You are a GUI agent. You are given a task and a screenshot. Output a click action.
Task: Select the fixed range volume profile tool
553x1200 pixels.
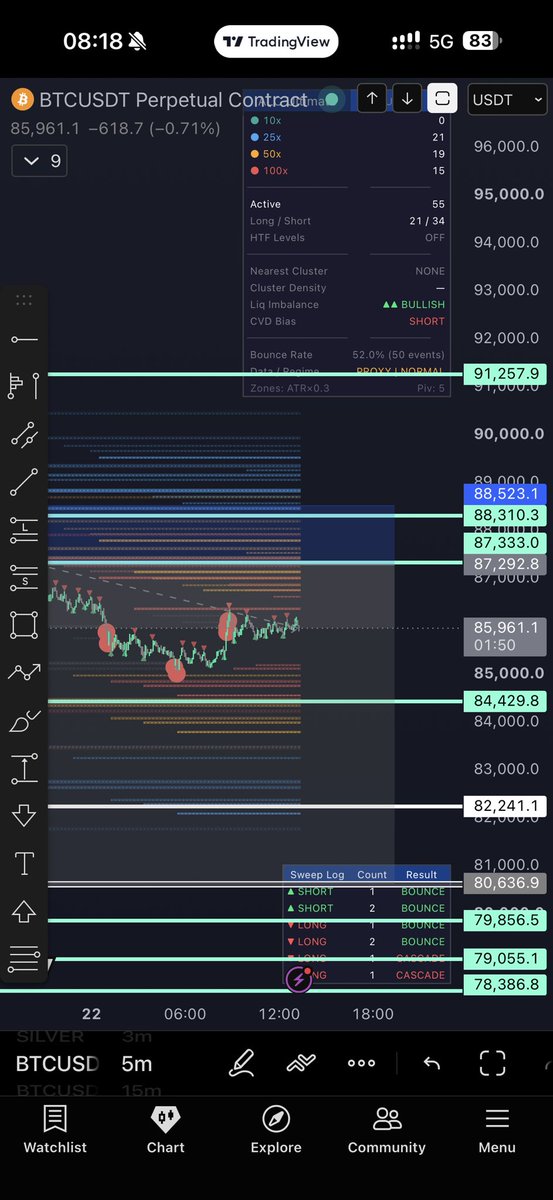click(24, 386)
